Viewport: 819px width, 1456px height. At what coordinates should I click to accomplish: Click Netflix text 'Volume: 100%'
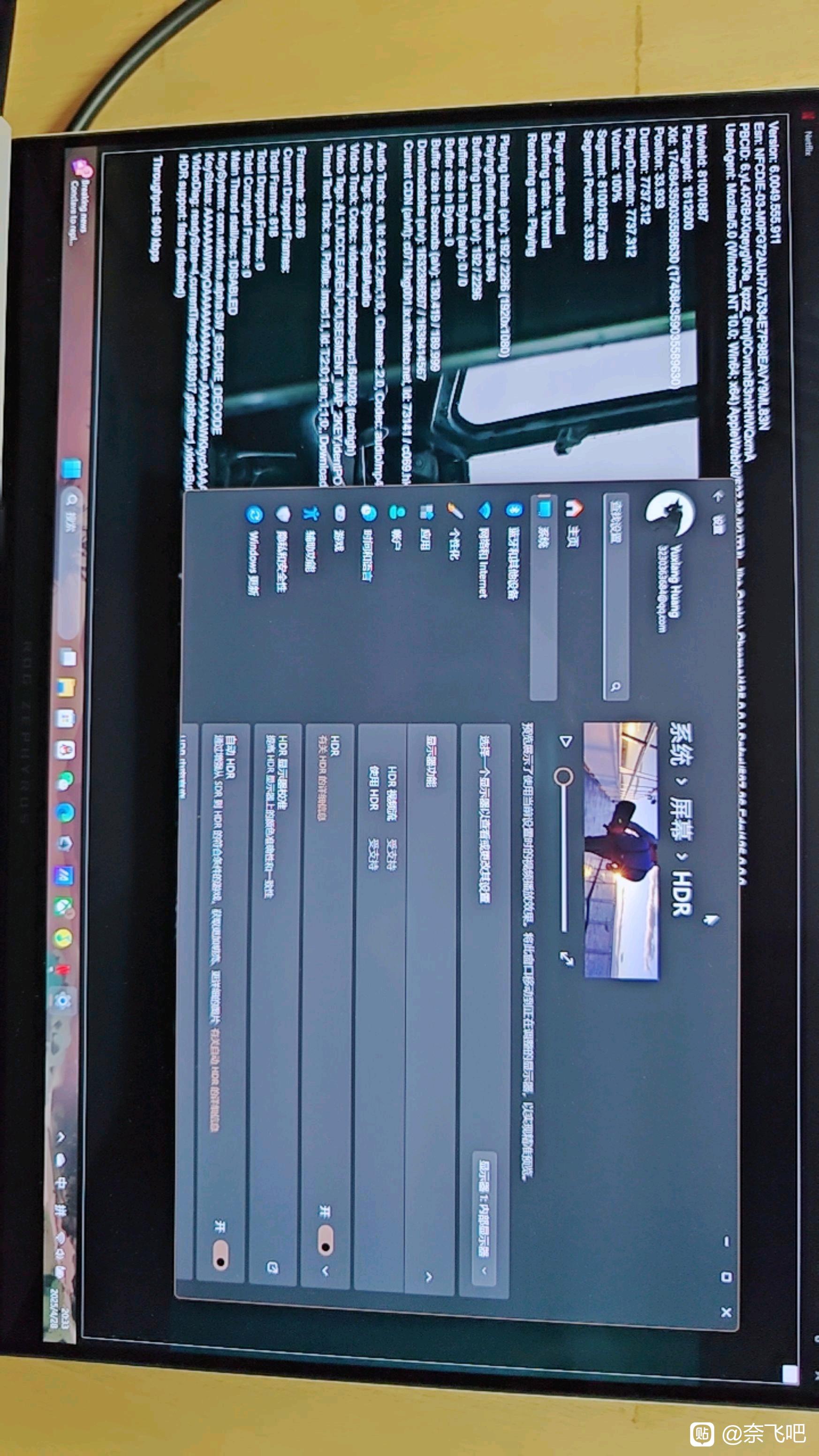(x=617, y=165)
